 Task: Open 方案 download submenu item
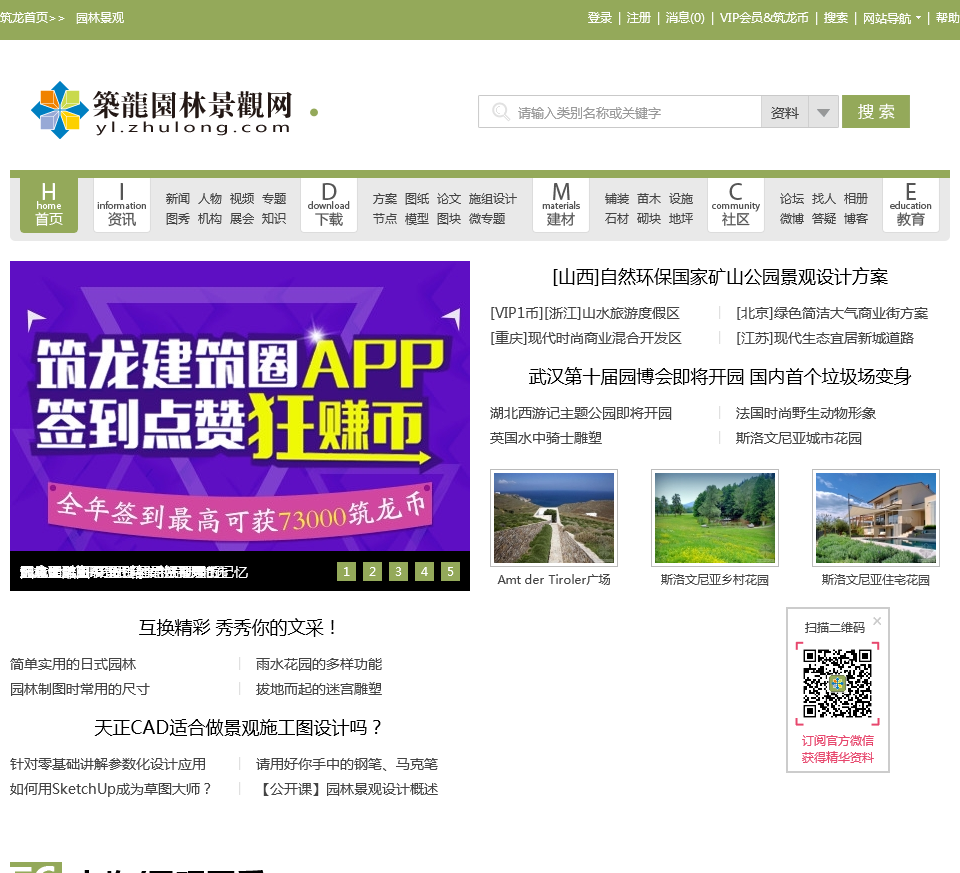384,198
